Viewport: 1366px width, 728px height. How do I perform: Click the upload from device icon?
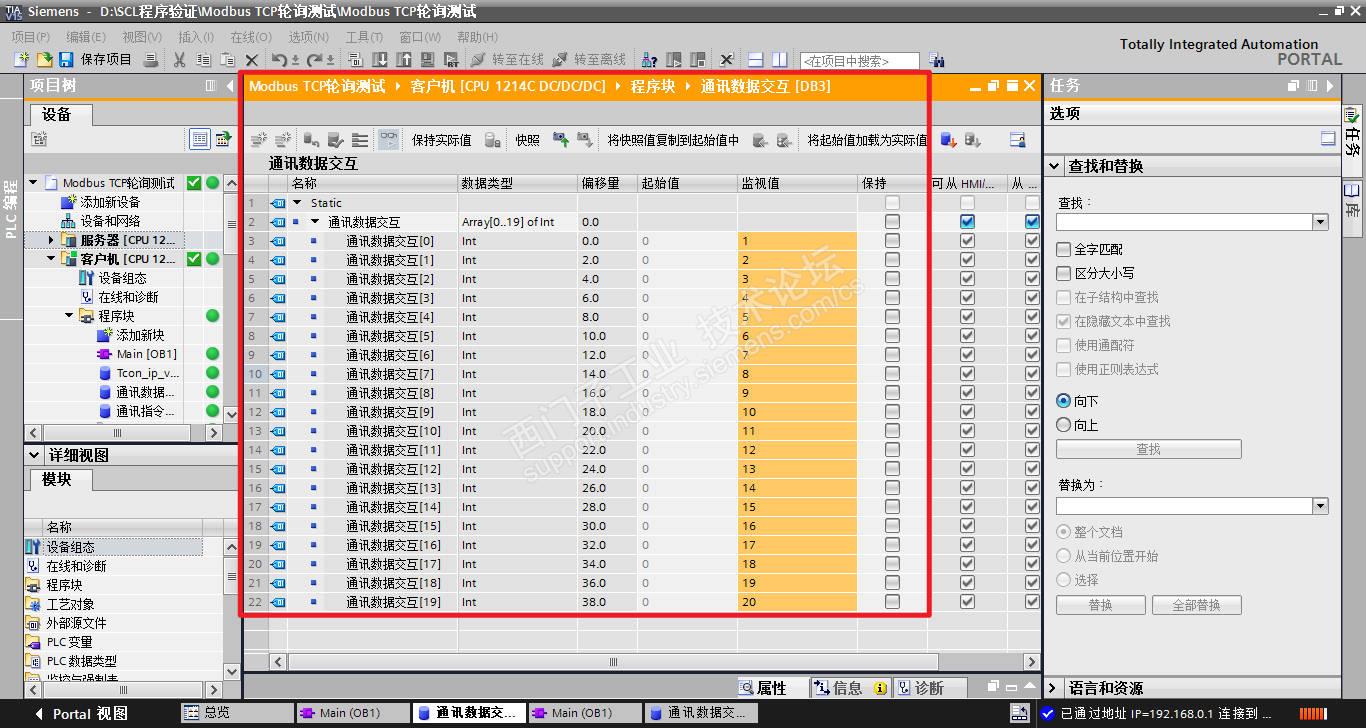tap(404, 60)
